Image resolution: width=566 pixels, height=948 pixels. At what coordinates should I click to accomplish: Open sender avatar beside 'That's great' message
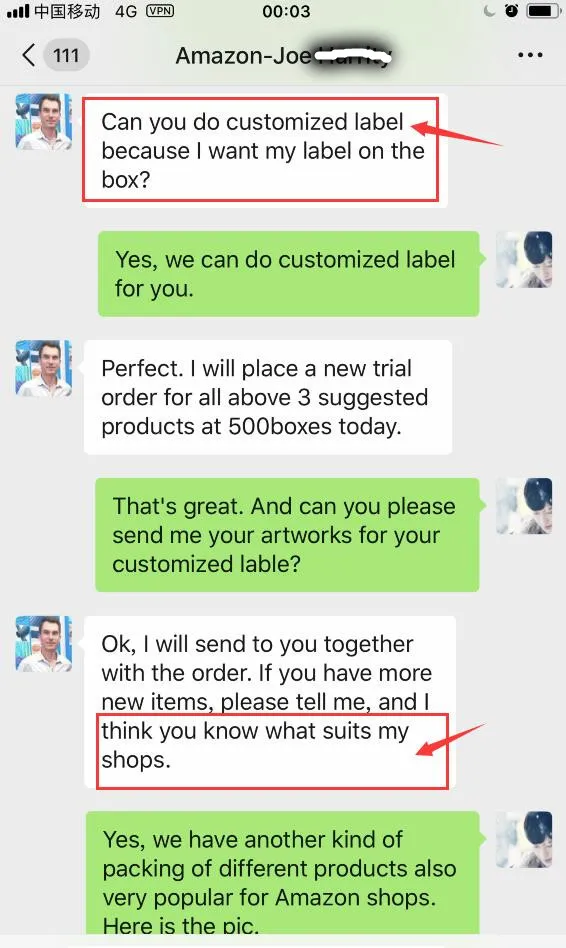tap(524, 506)
